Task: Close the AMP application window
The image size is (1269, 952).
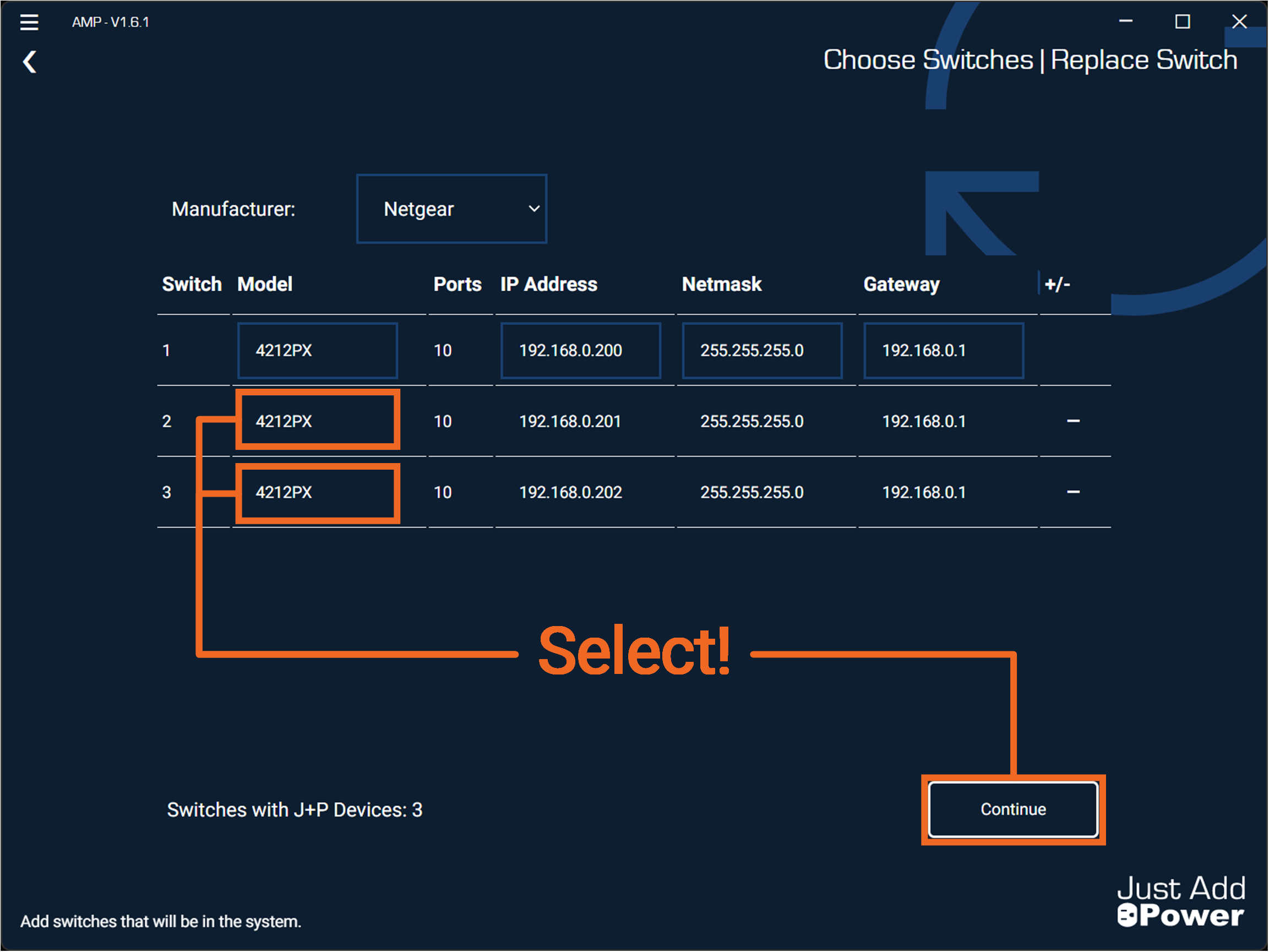Action: pos(1239,22)
